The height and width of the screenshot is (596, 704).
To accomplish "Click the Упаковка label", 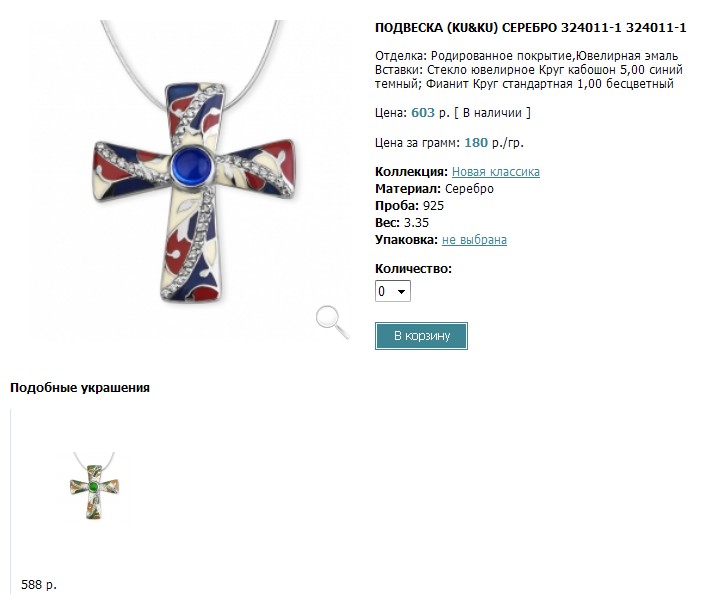I will 406,240.
